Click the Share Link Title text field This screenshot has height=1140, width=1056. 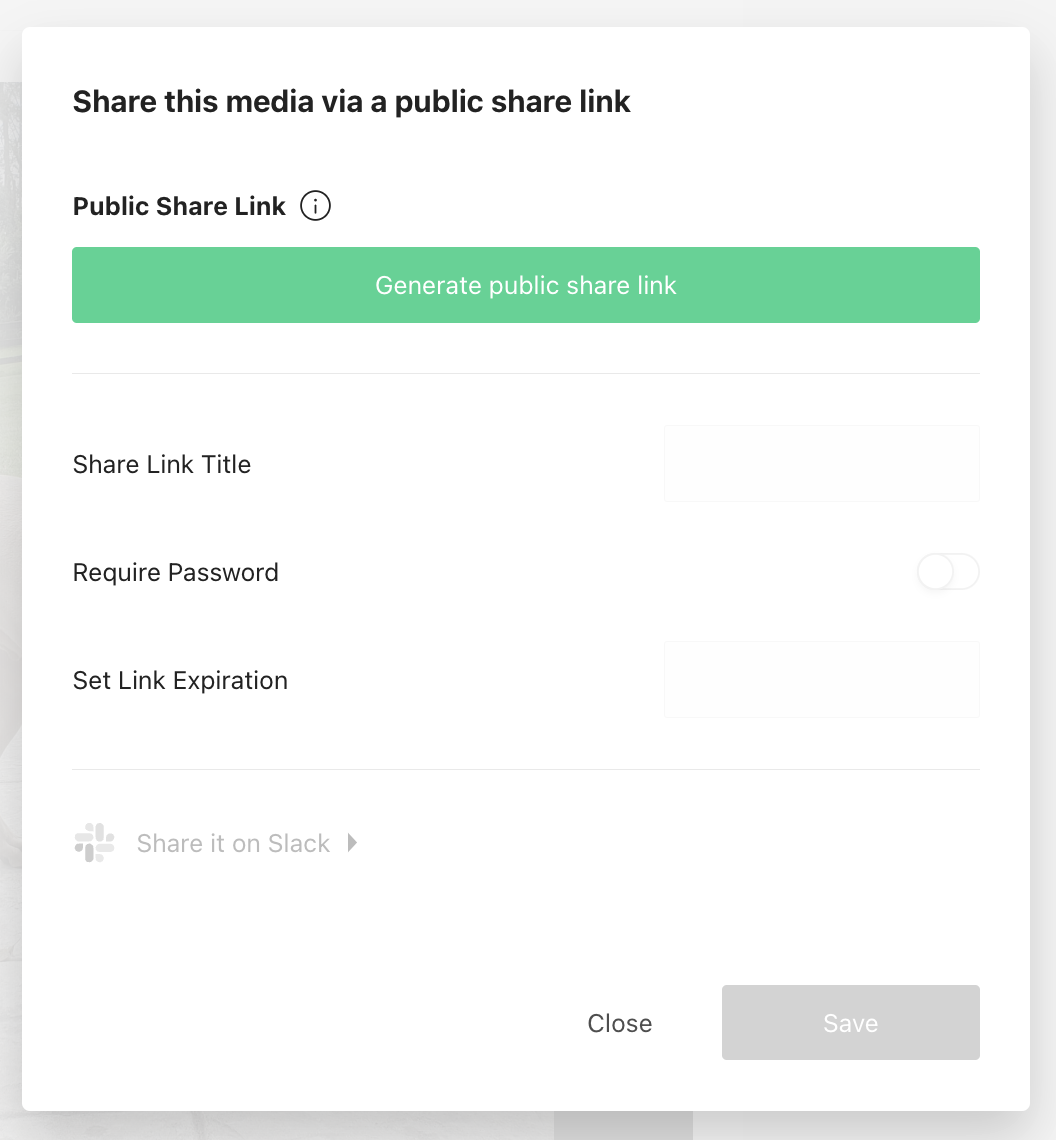click(821, 464)
